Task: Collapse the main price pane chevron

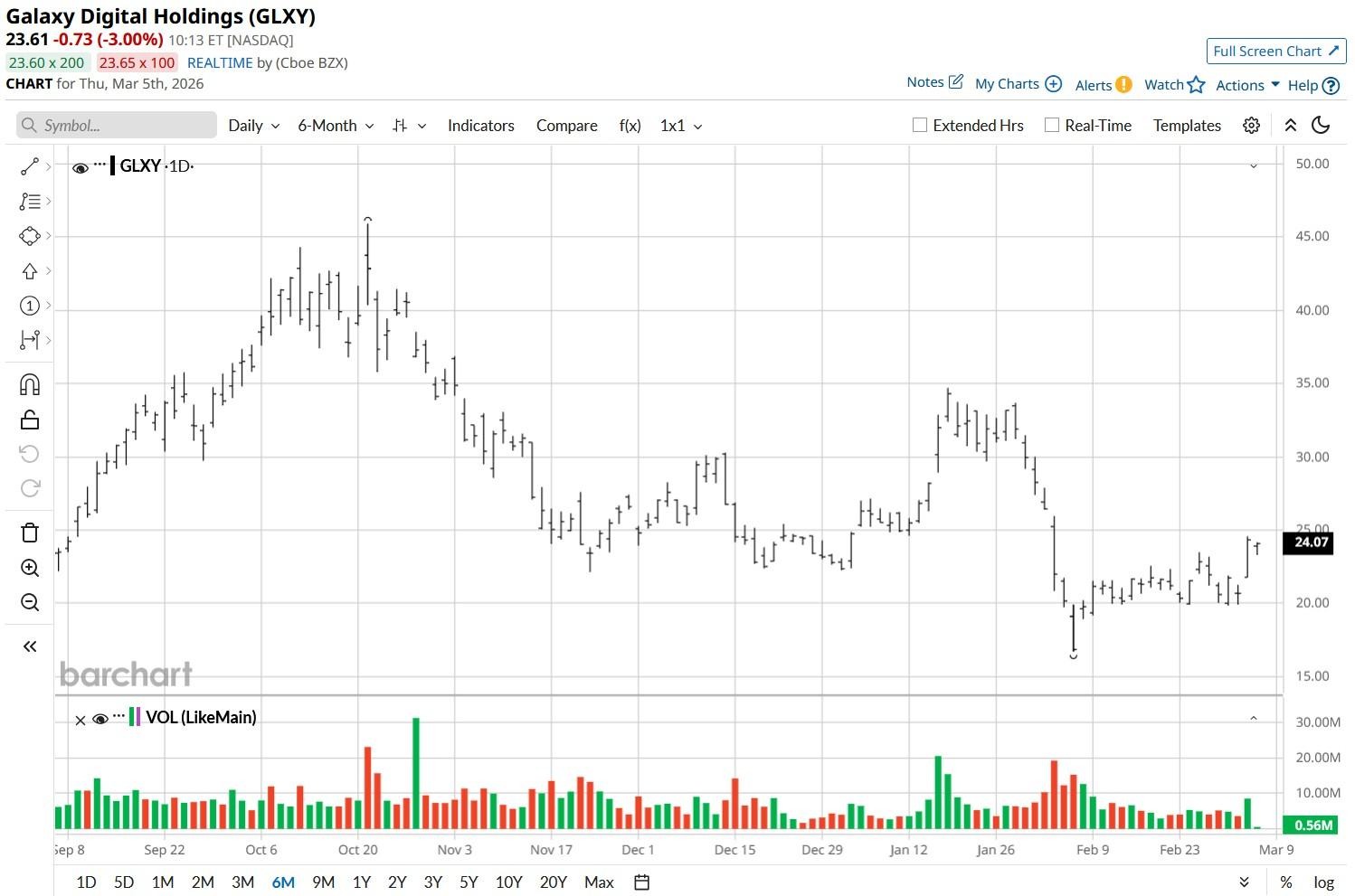Action: point(1254,166)
